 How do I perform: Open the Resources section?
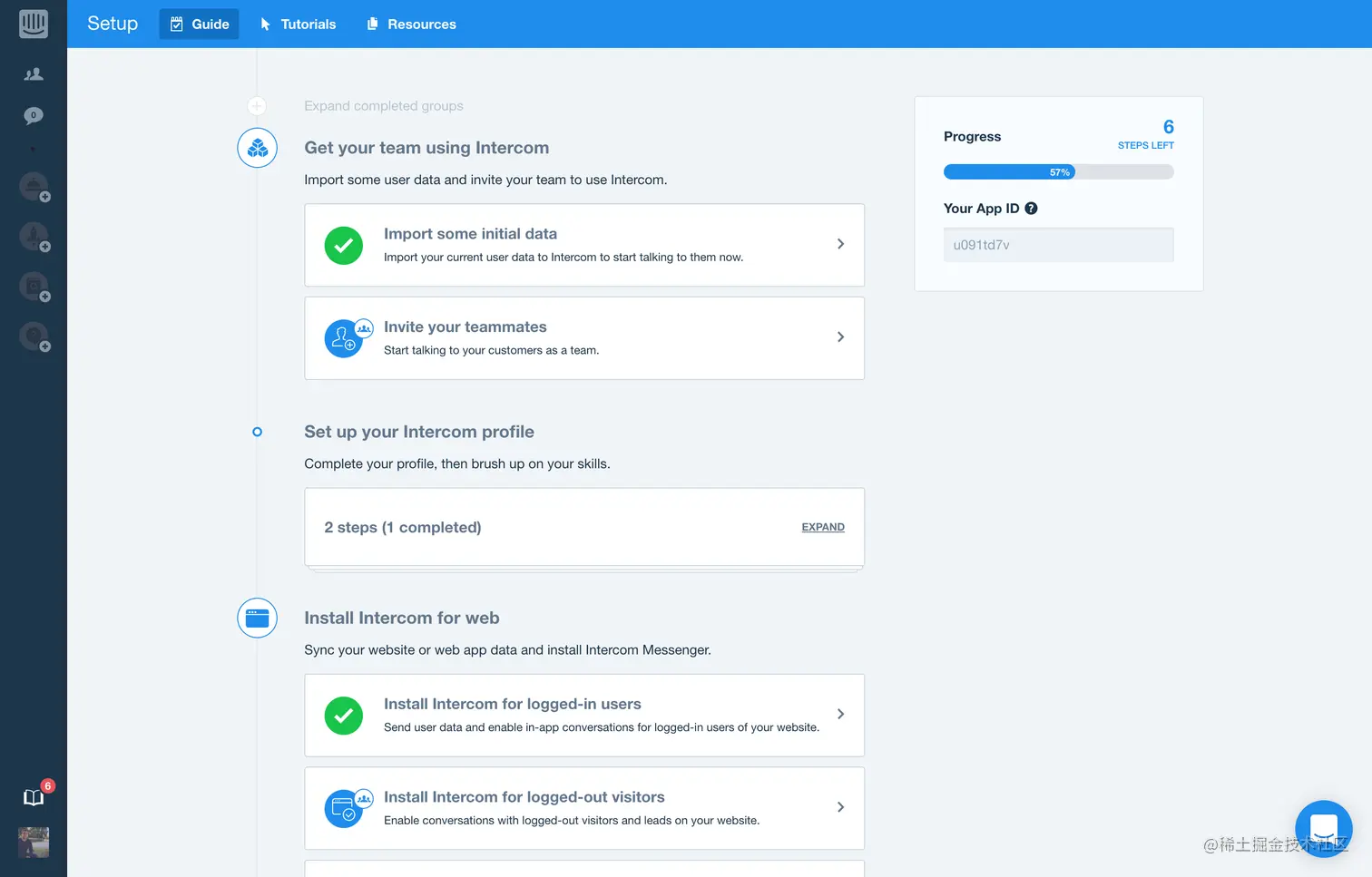tap(410, 24)
